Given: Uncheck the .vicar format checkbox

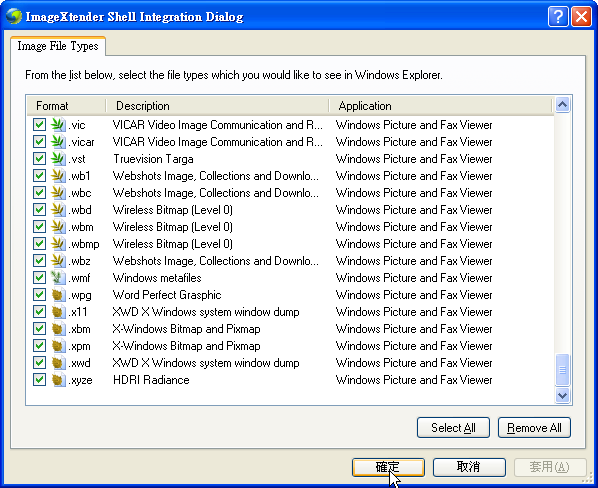Looking at the screenshot, I should coord(39,142).
